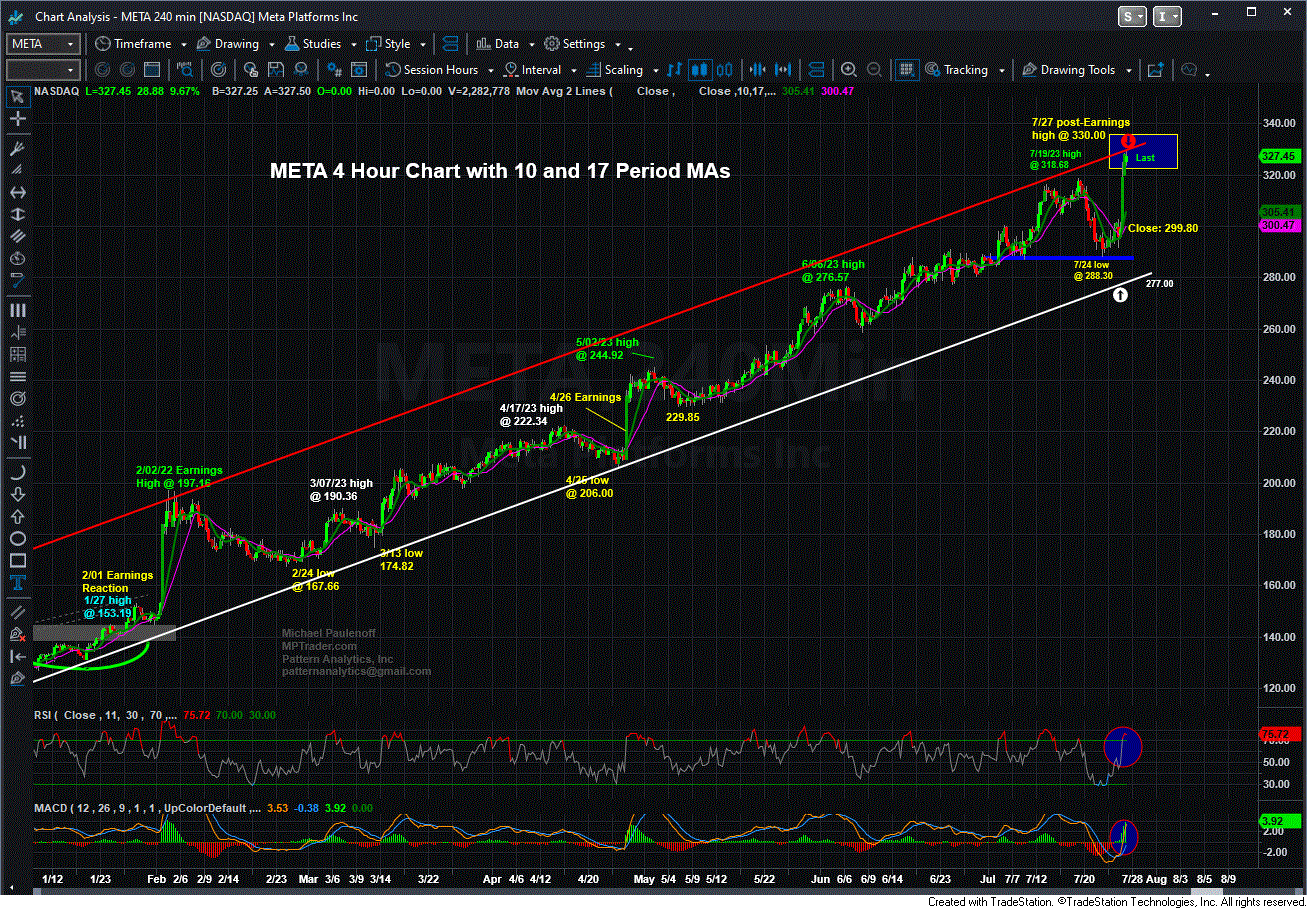Expand the Style dropdown arrow

(422, 45)
